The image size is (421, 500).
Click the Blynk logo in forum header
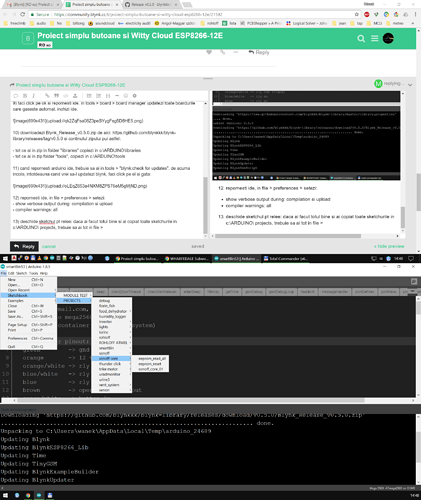point(28,39)
